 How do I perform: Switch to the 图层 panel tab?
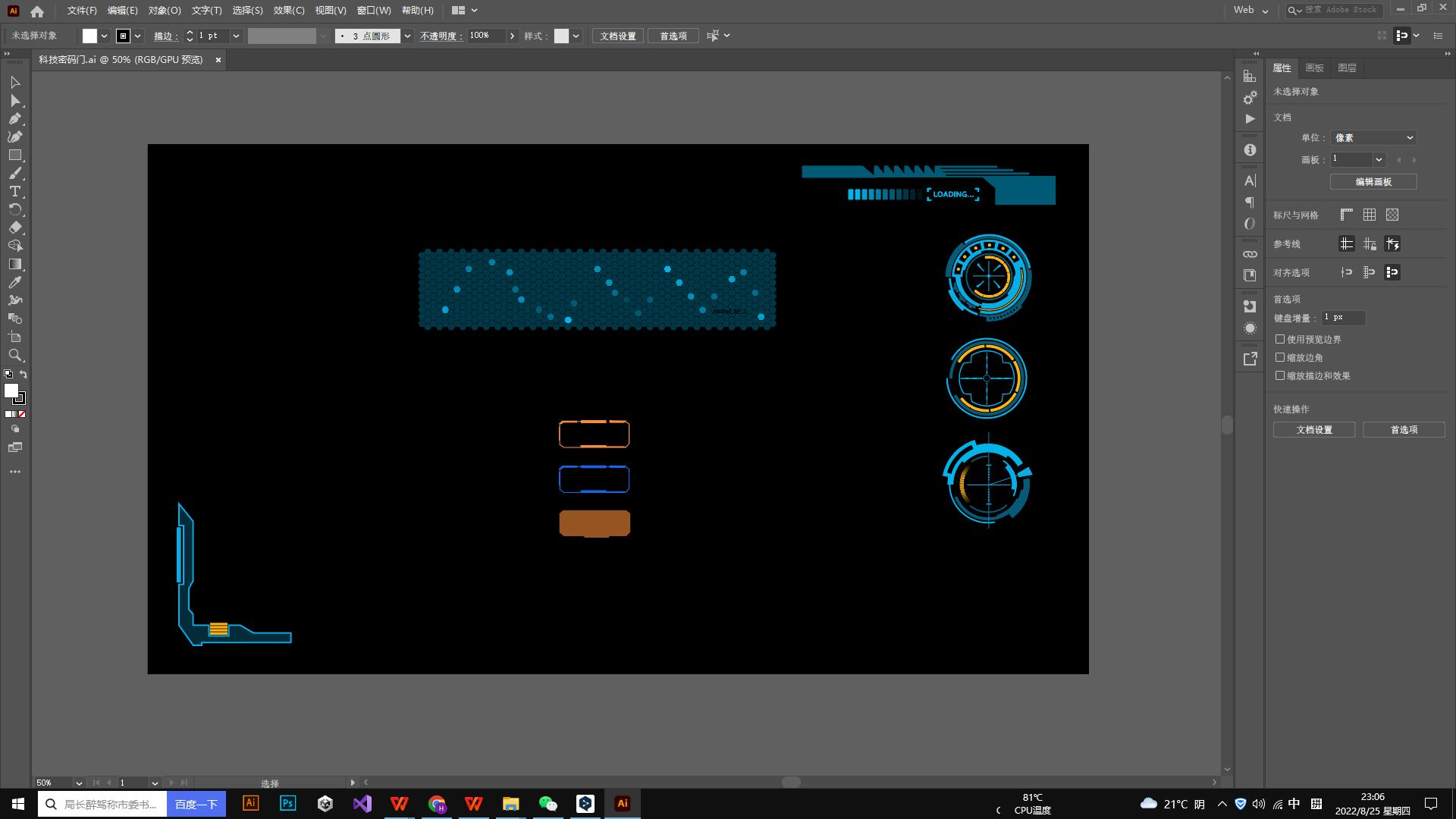(1347, 68)
